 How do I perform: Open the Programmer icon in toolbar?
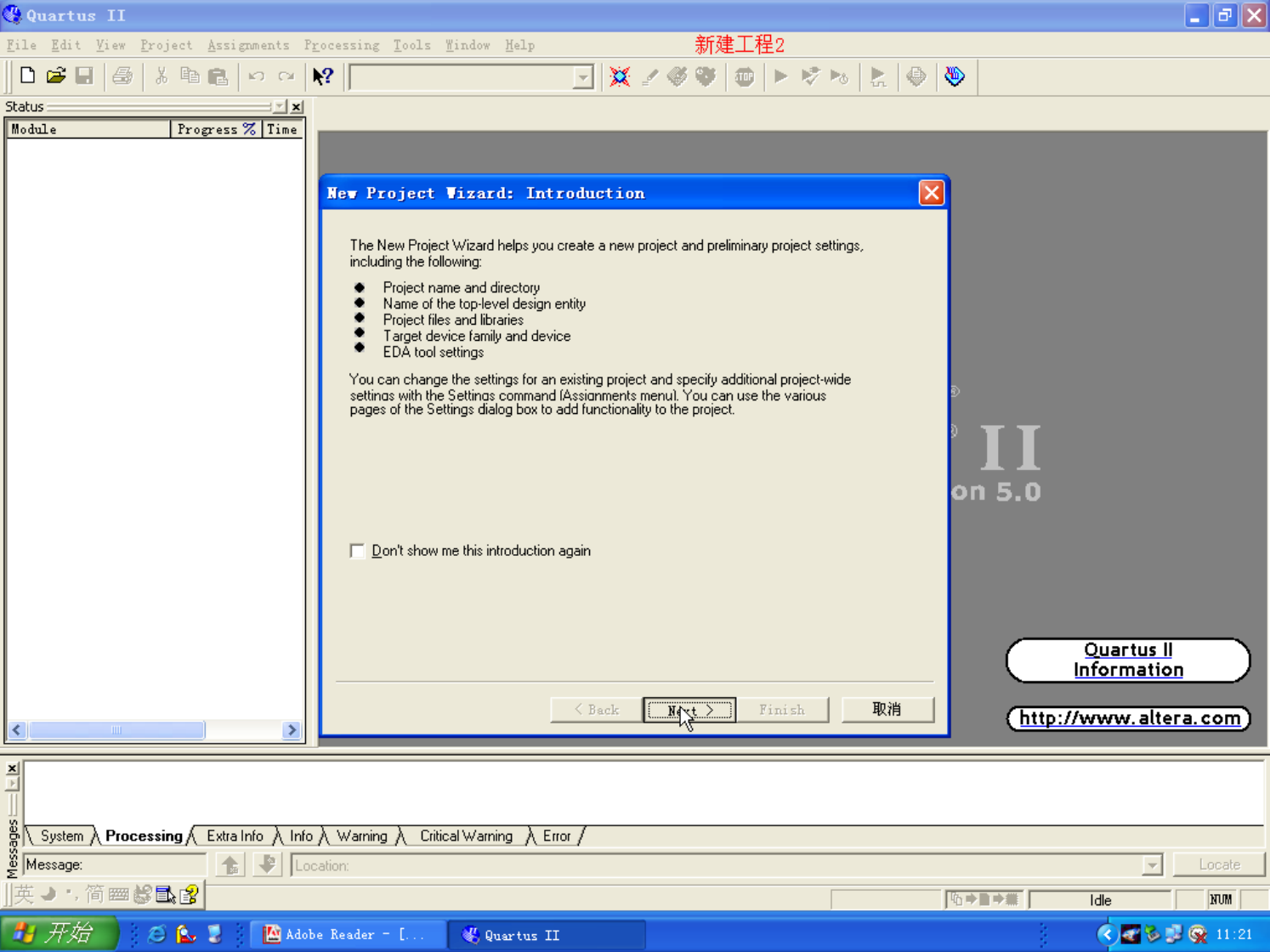coord(955,76)
